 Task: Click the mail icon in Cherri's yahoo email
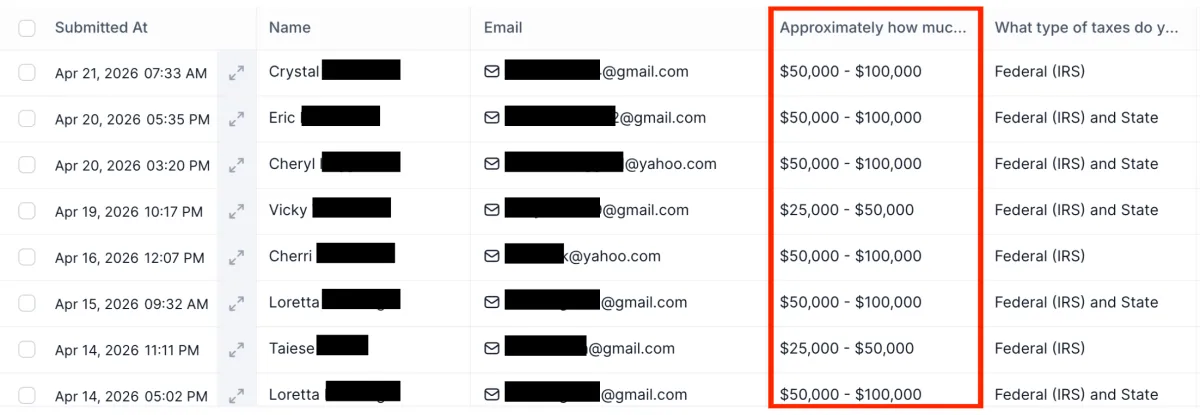click(492, 257)
